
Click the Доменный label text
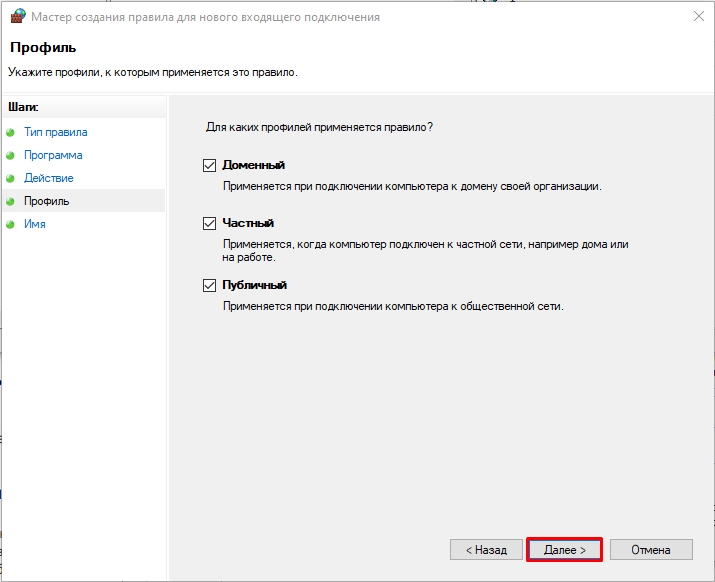click(253, 165)
